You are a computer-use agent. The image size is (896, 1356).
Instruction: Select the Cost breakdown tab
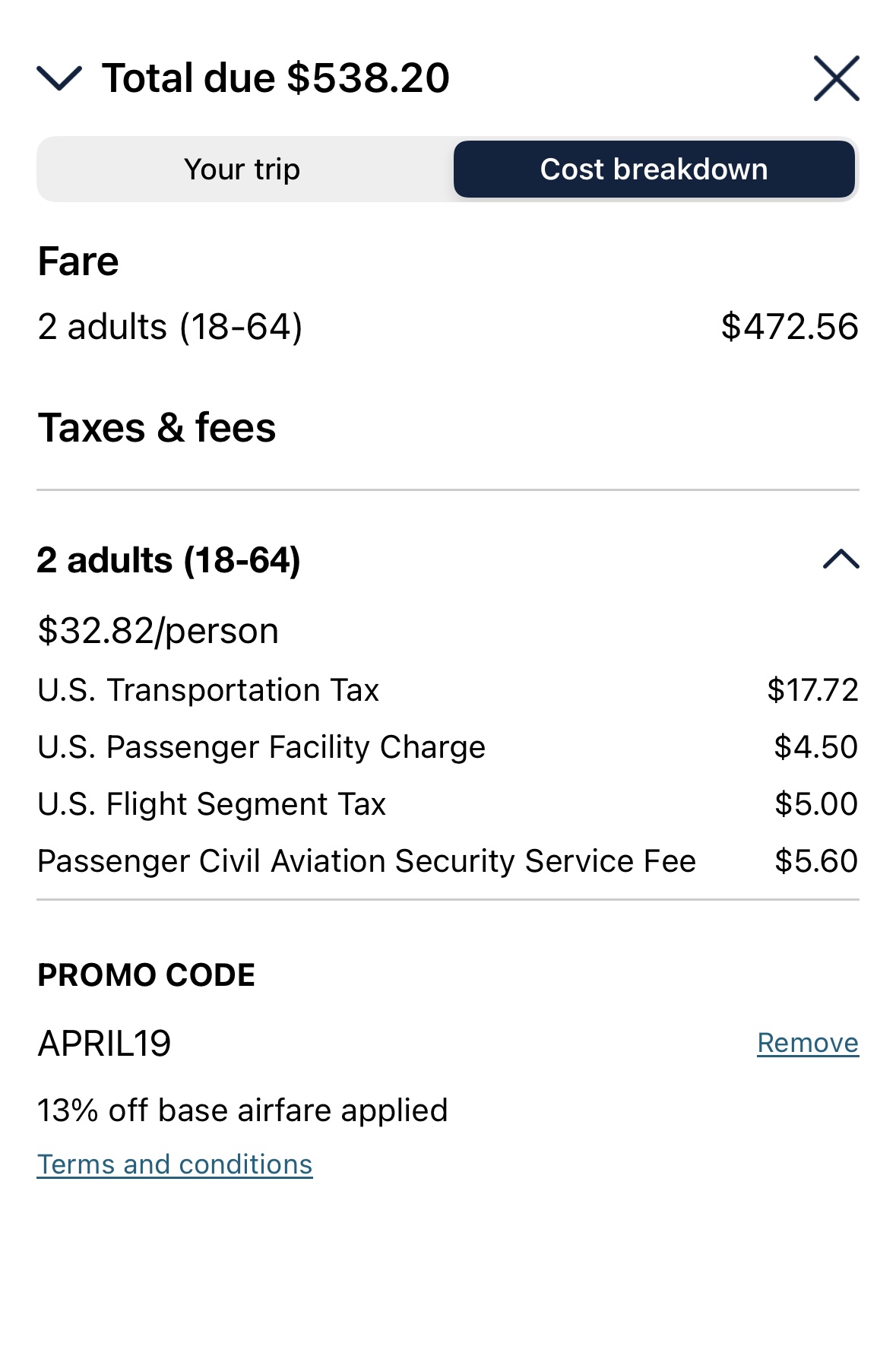[x=654, y=169]
